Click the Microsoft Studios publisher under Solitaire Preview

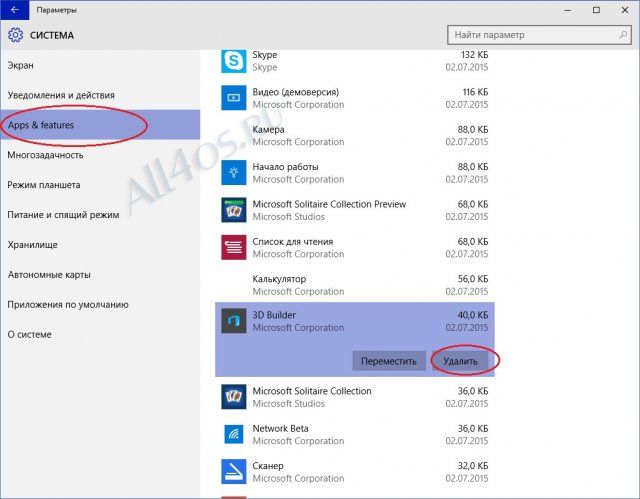pos(289,217)
